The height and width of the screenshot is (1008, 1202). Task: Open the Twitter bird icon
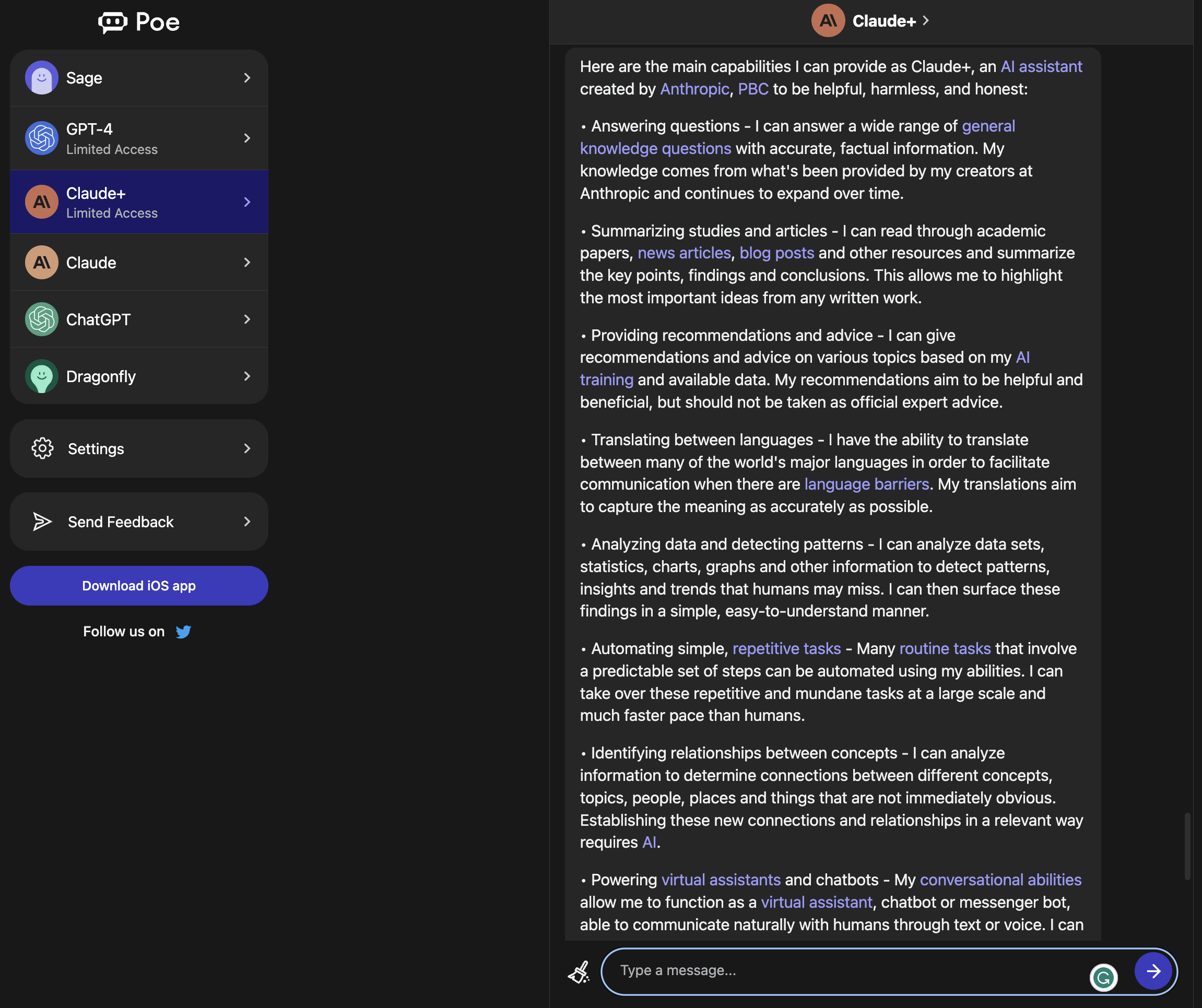click(x=183, y=632)
